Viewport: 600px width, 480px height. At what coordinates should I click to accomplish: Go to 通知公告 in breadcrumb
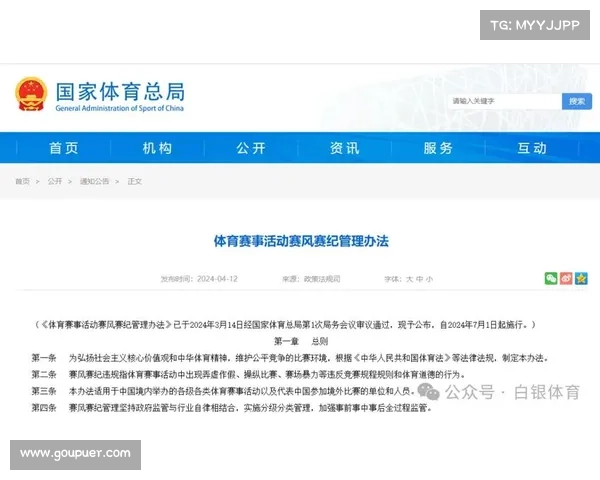pos(95,181)
